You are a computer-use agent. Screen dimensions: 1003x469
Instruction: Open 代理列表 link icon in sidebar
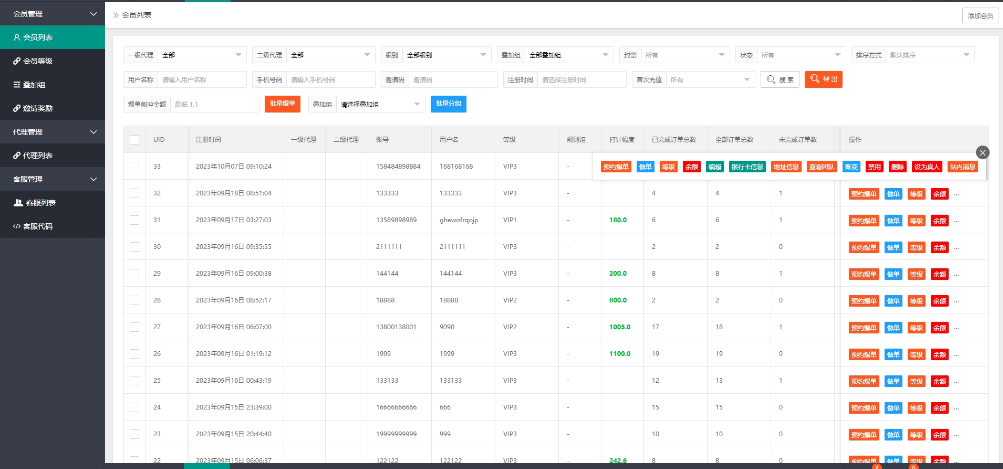pyautogui.click(x=50, y=155)
